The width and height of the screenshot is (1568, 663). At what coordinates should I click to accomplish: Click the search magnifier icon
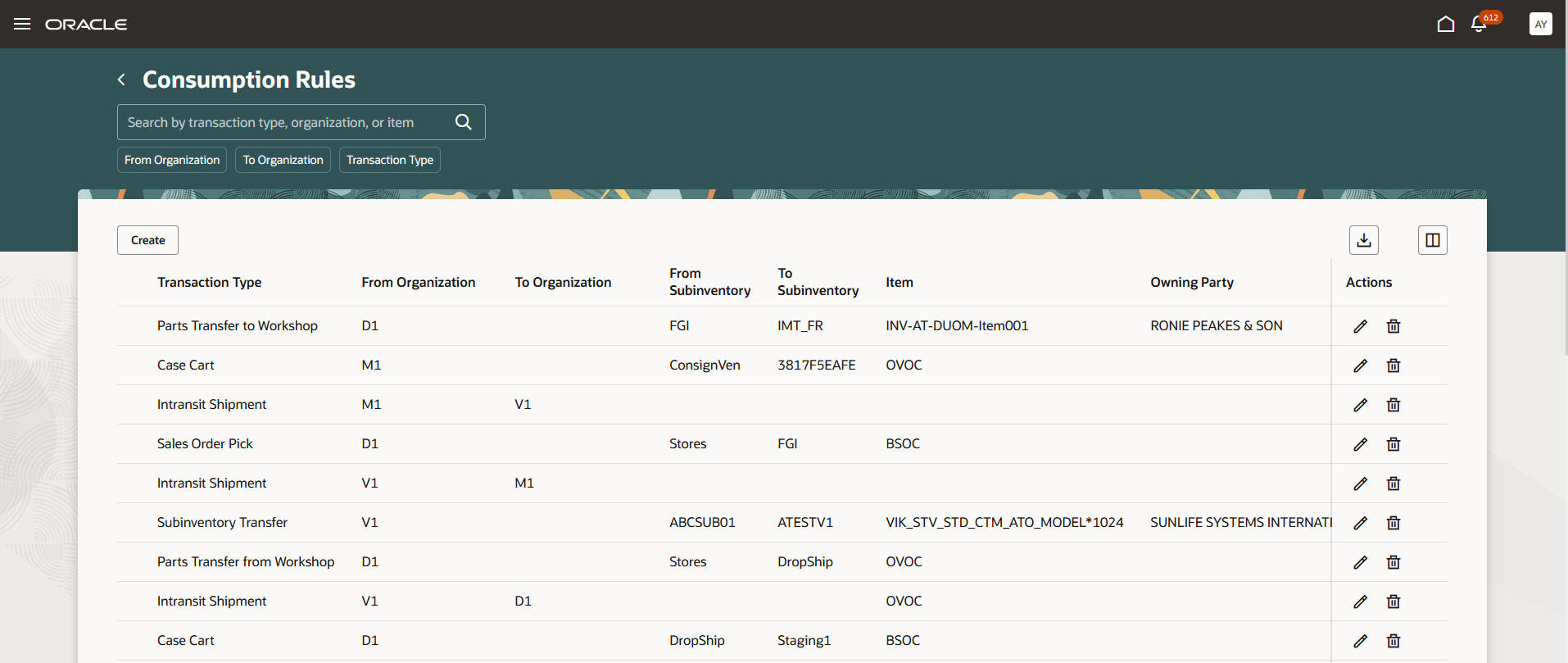point(464,122)
